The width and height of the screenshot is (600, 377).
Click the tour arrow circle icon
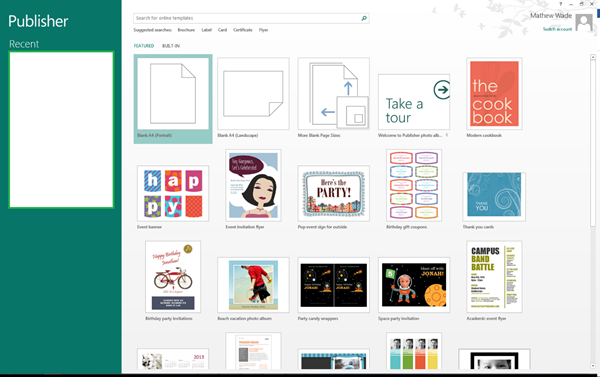click(x=442, y=90)
